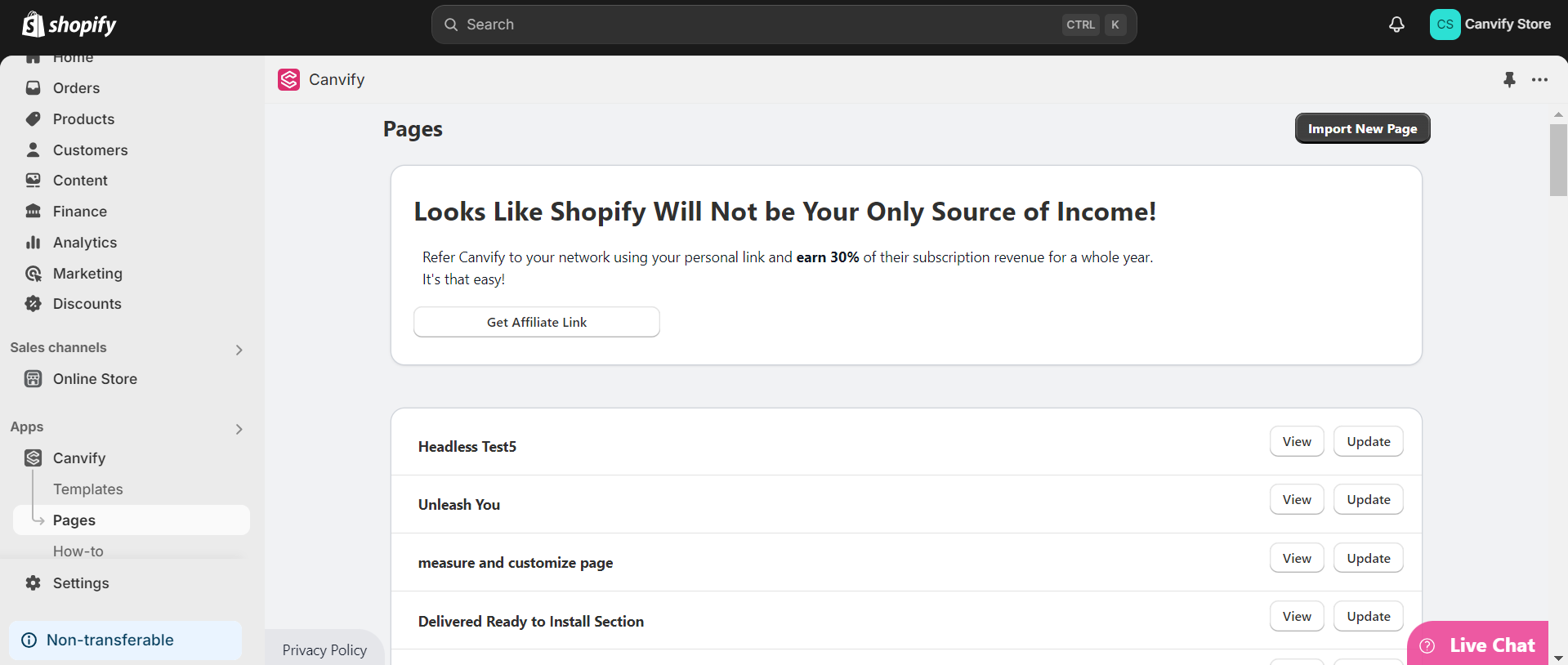The height and width of the screenshot is (665, 1568).
Task: Update the Headless Test5 page
Action: click(x=1369, y=441)
